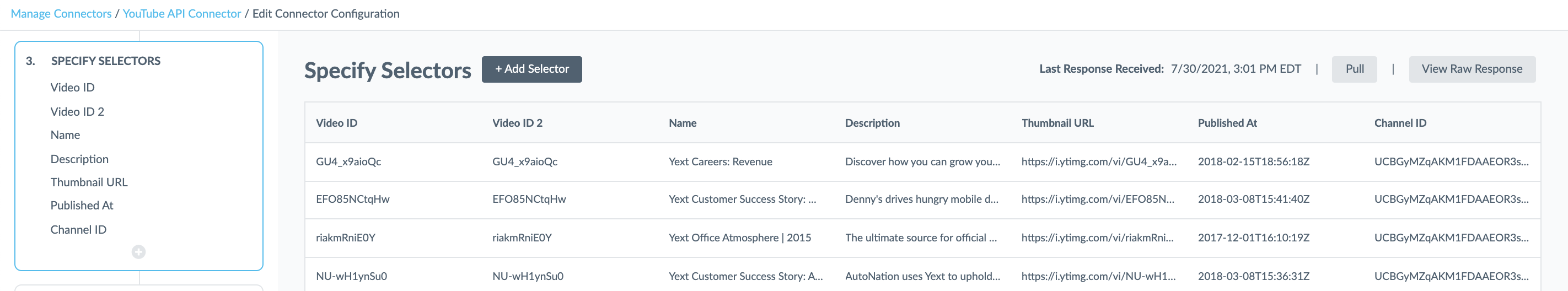This screenshot has width=1568, height=291.
Task: Select Video ID 2 in the sidebar
Action: tap(77, 111)
